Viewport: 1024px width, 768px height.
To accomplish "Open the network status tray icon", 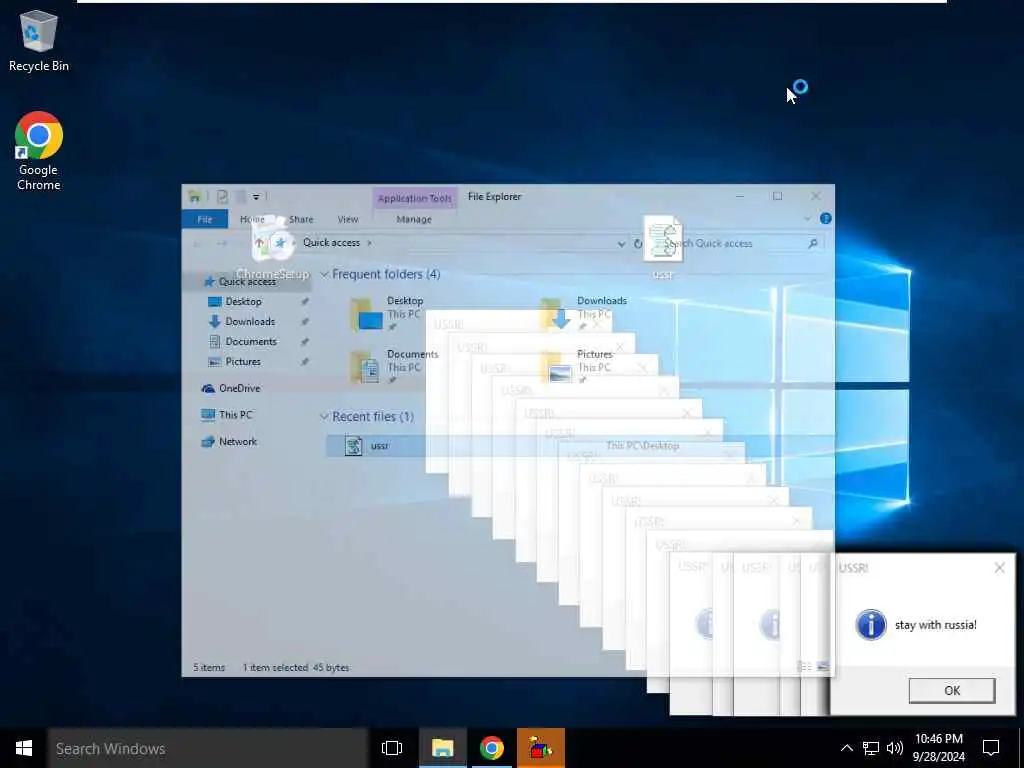I will 871,748.
